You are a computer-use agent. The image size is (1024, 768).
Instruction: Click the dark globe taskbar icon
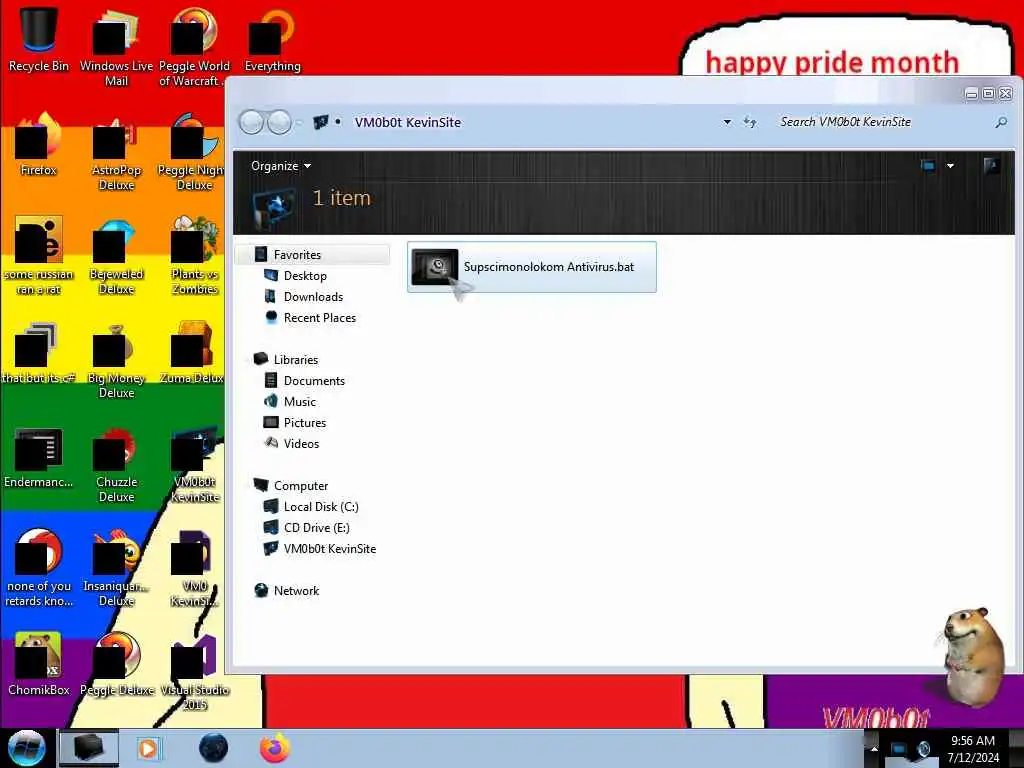[x=214, y=748]
